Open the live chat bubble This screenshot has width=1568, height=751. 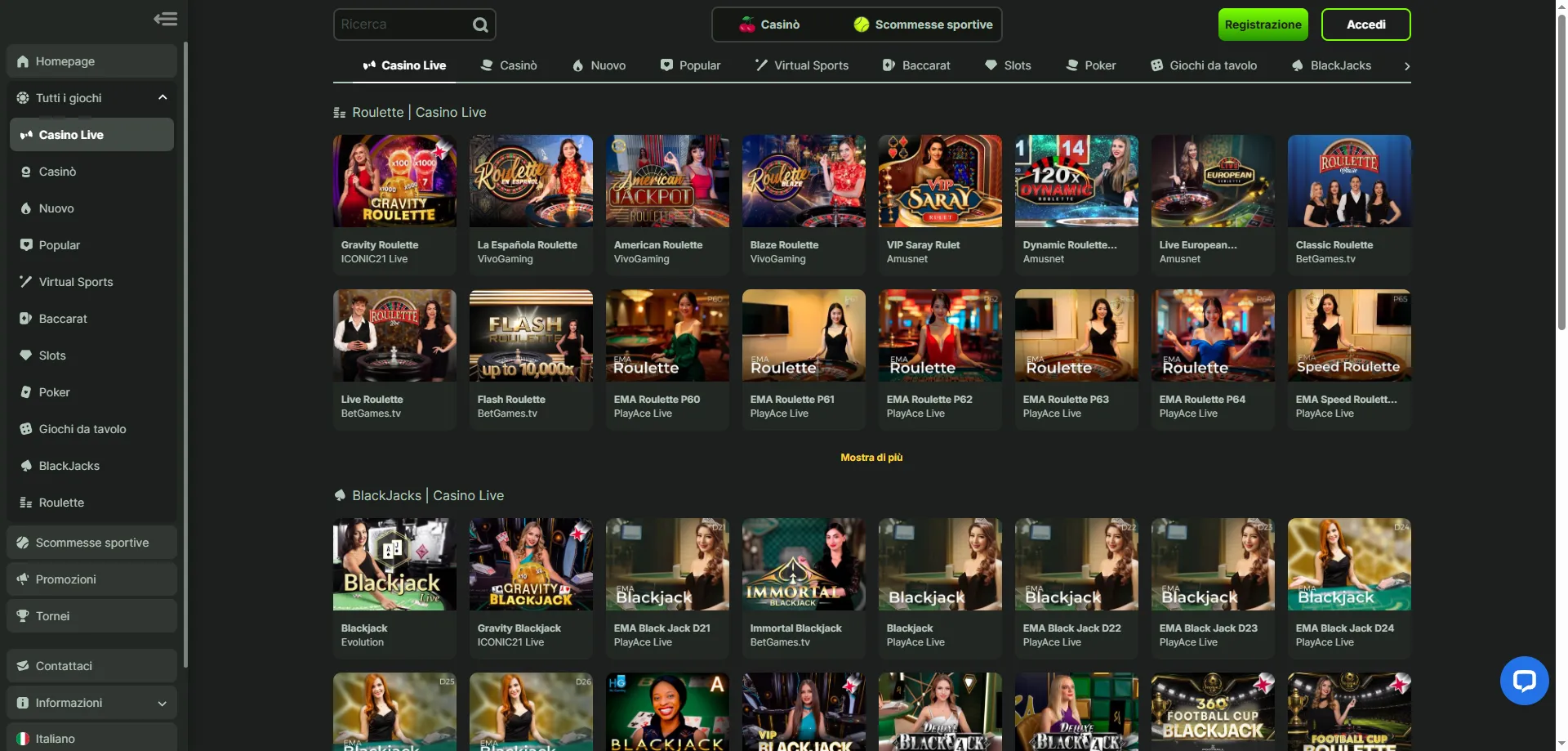(1524, 680)
